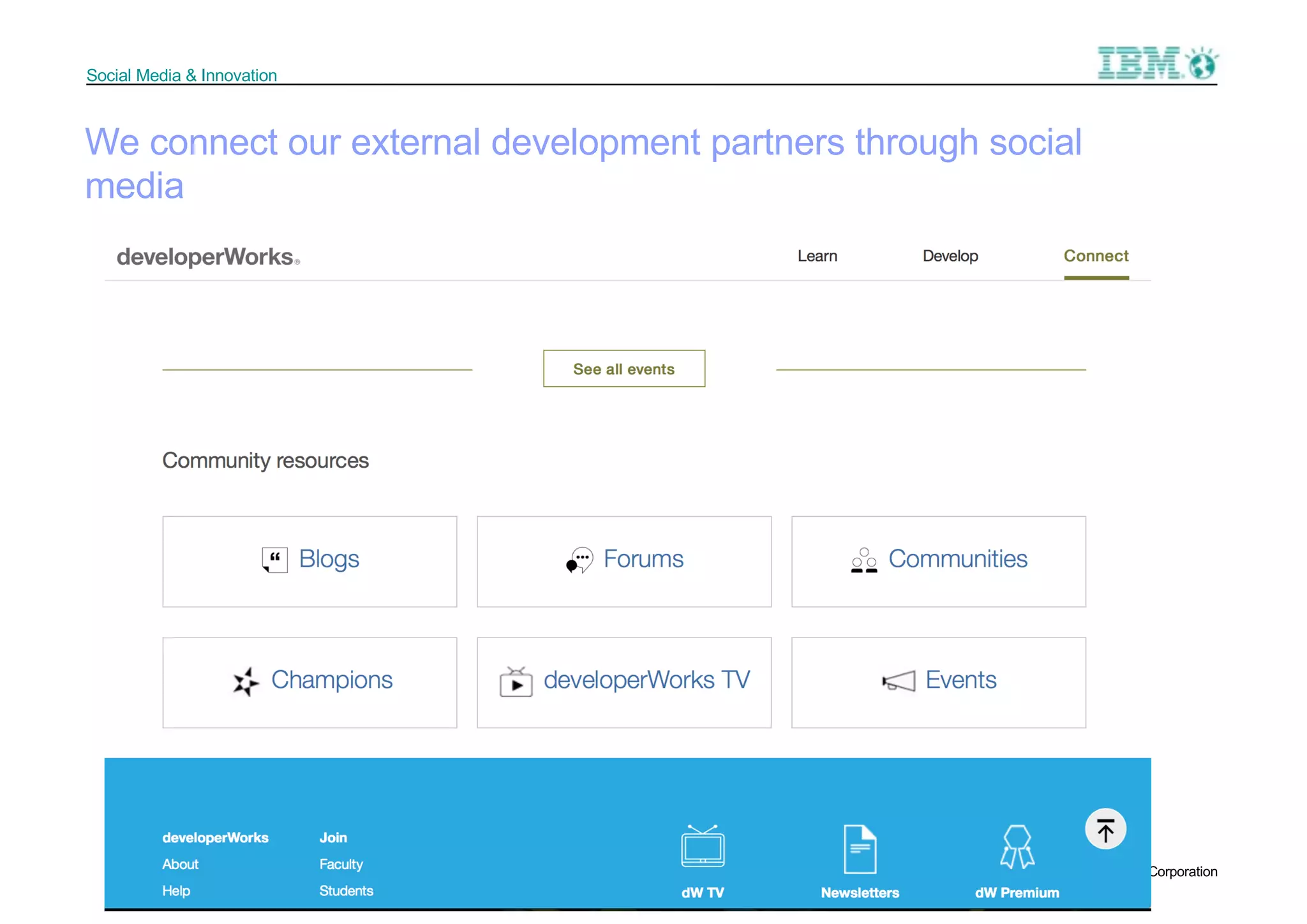
Task: Click the dW Premium footer label
Action: [1017, 893]
